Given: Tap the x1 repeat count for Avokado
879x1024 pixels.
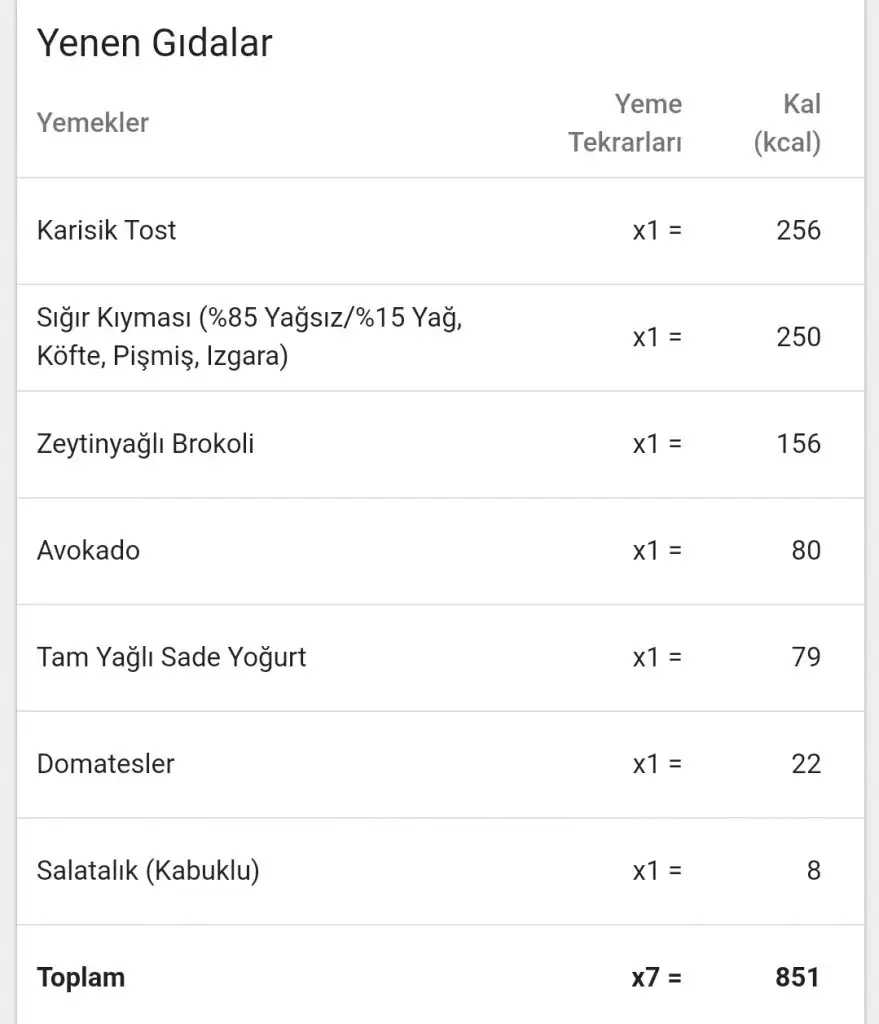Looking at the screenshot, I should (x=656, y=550).
